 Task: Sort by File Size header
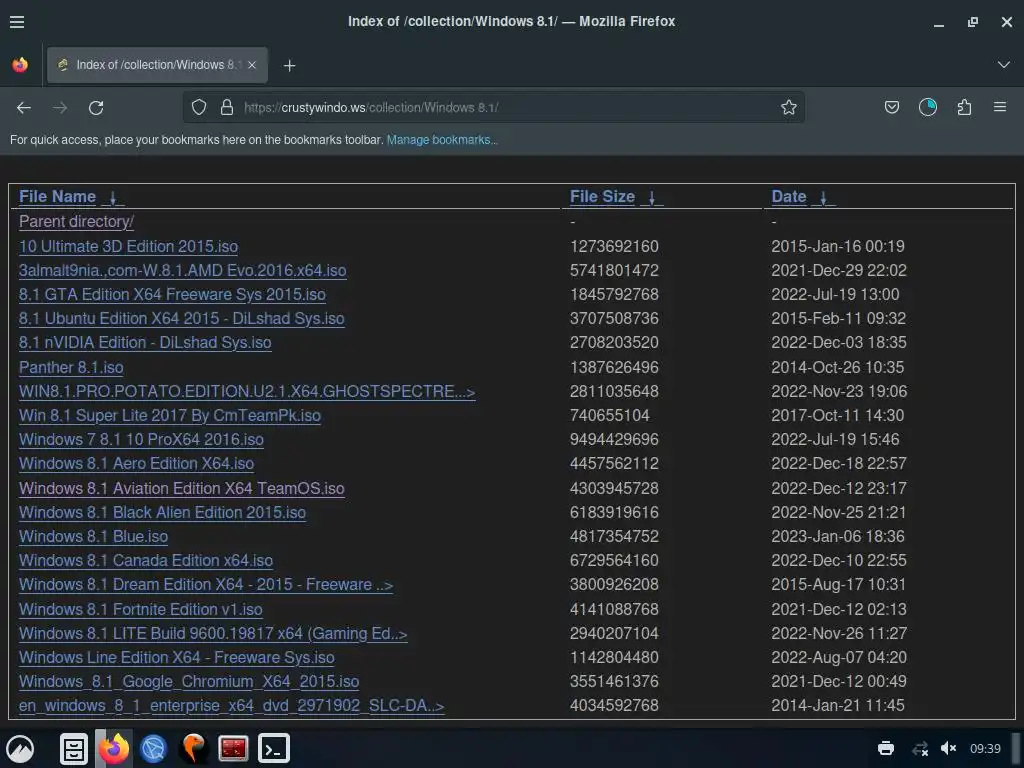point(602,197)
